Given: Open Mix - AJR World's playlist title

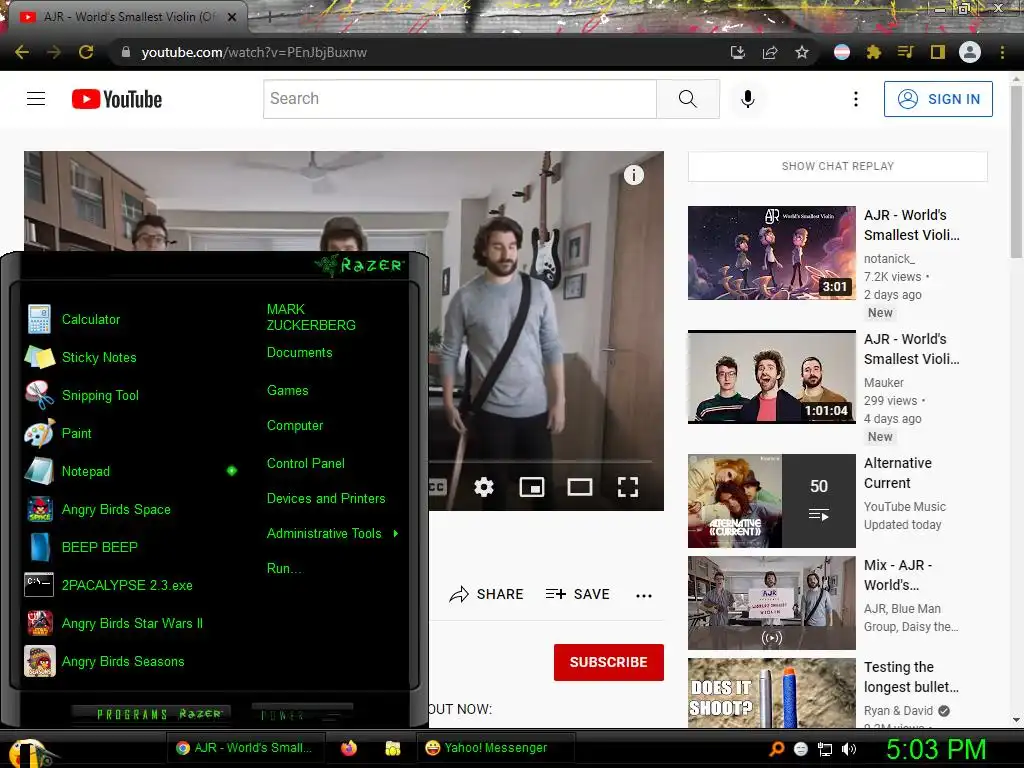Looking at the screenshot, I should (x=898, y=575).
